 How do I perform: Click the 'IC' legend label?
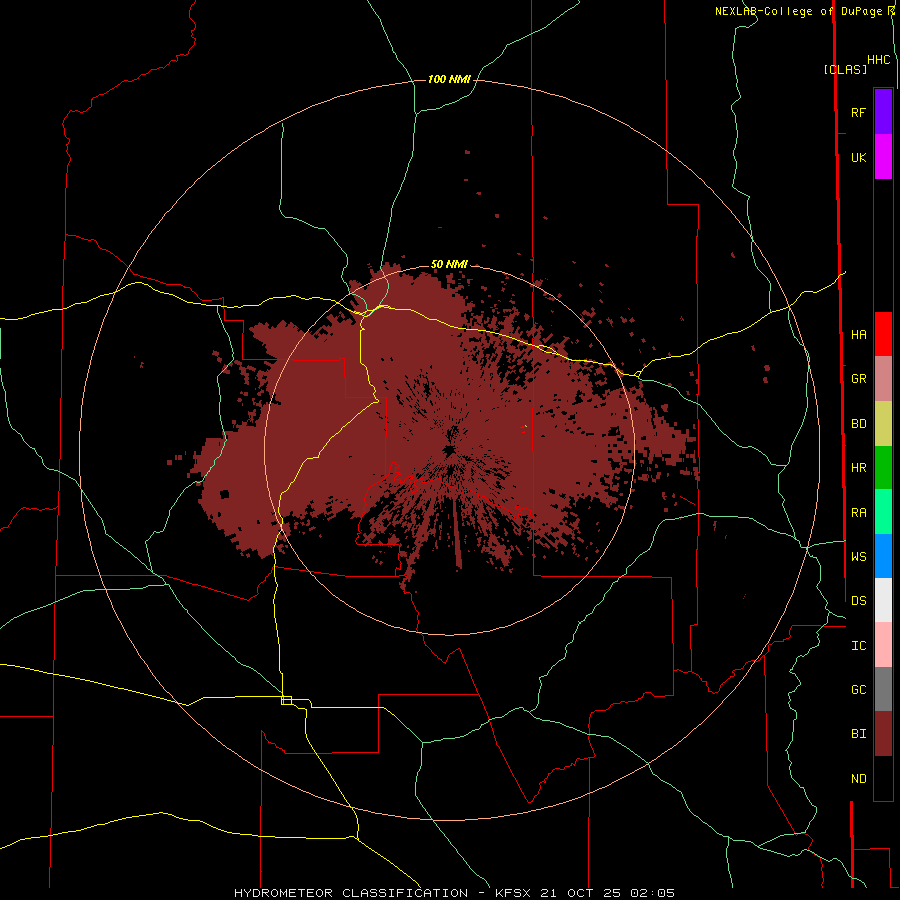858,646
